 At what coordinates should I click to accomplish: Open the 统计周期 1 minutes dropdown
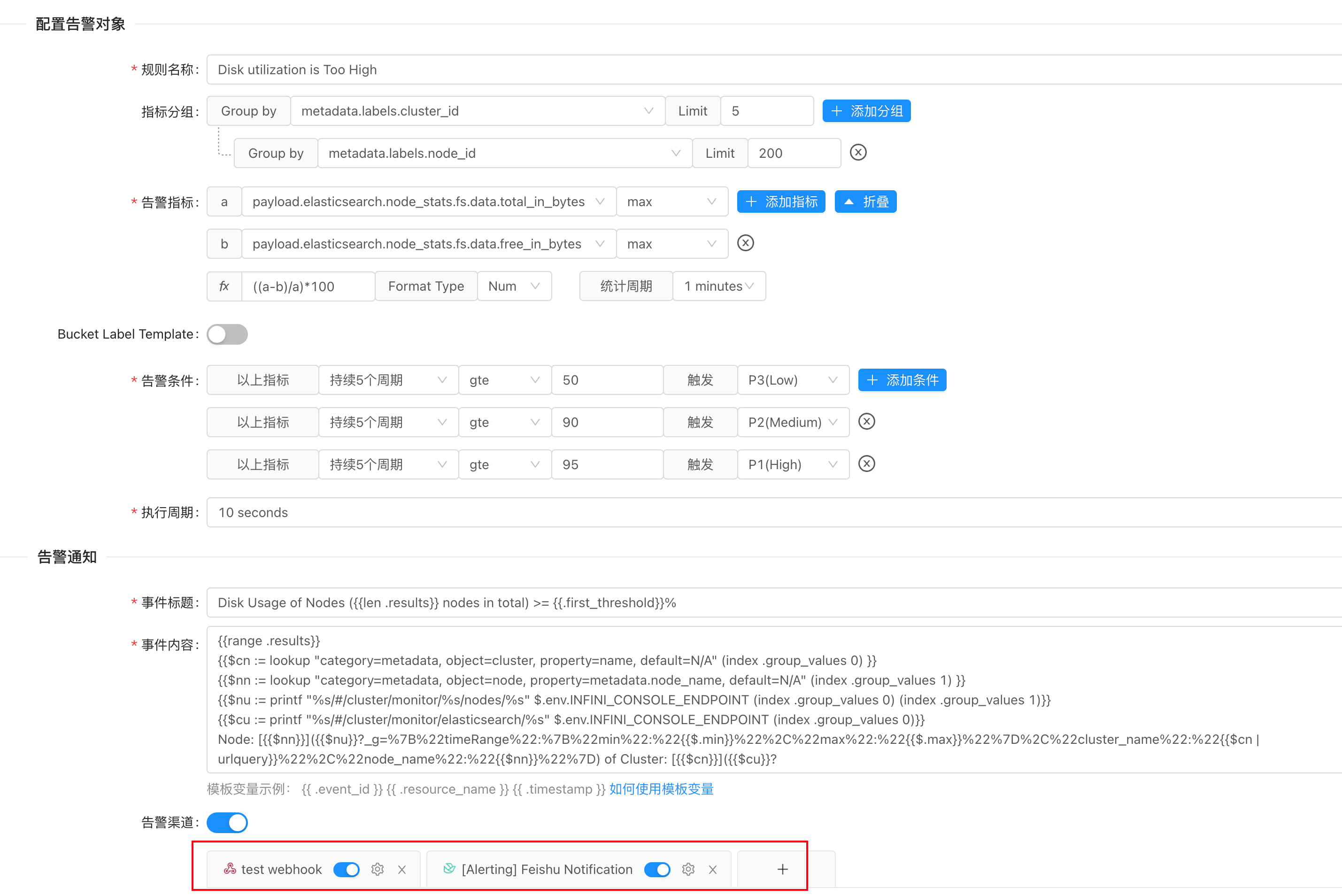click(719, 286)
